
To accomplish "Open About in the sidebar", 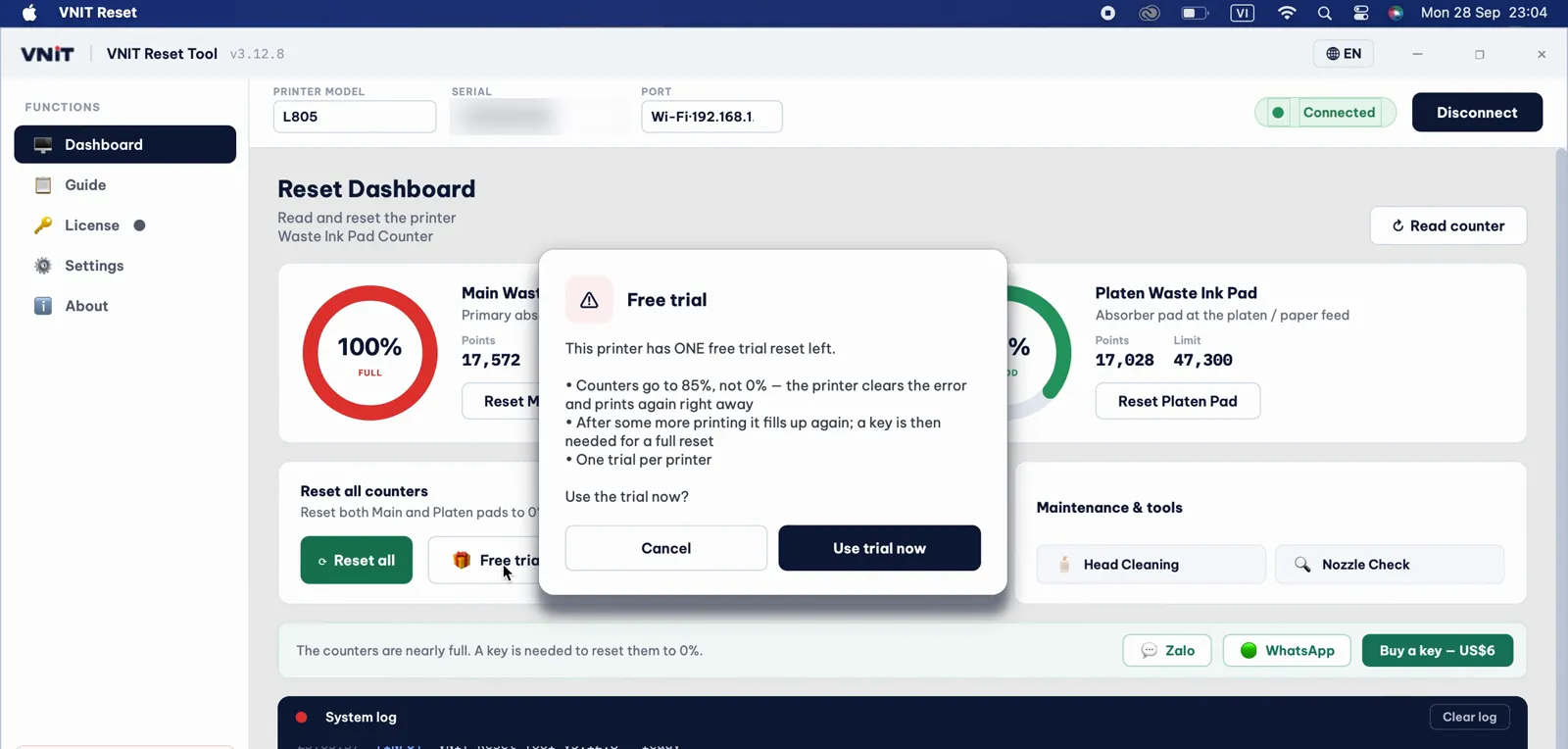I will coord(125,306).
